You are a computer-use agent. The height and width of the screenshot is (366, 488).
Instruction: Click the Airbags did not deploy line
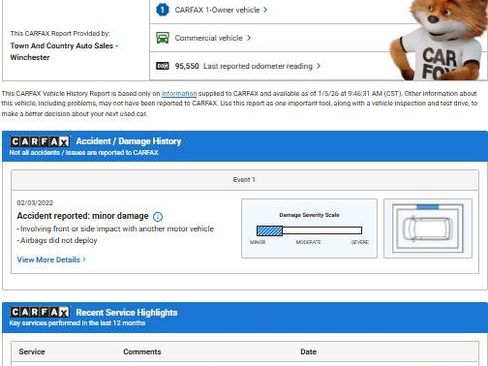click(x=57, y=240)
